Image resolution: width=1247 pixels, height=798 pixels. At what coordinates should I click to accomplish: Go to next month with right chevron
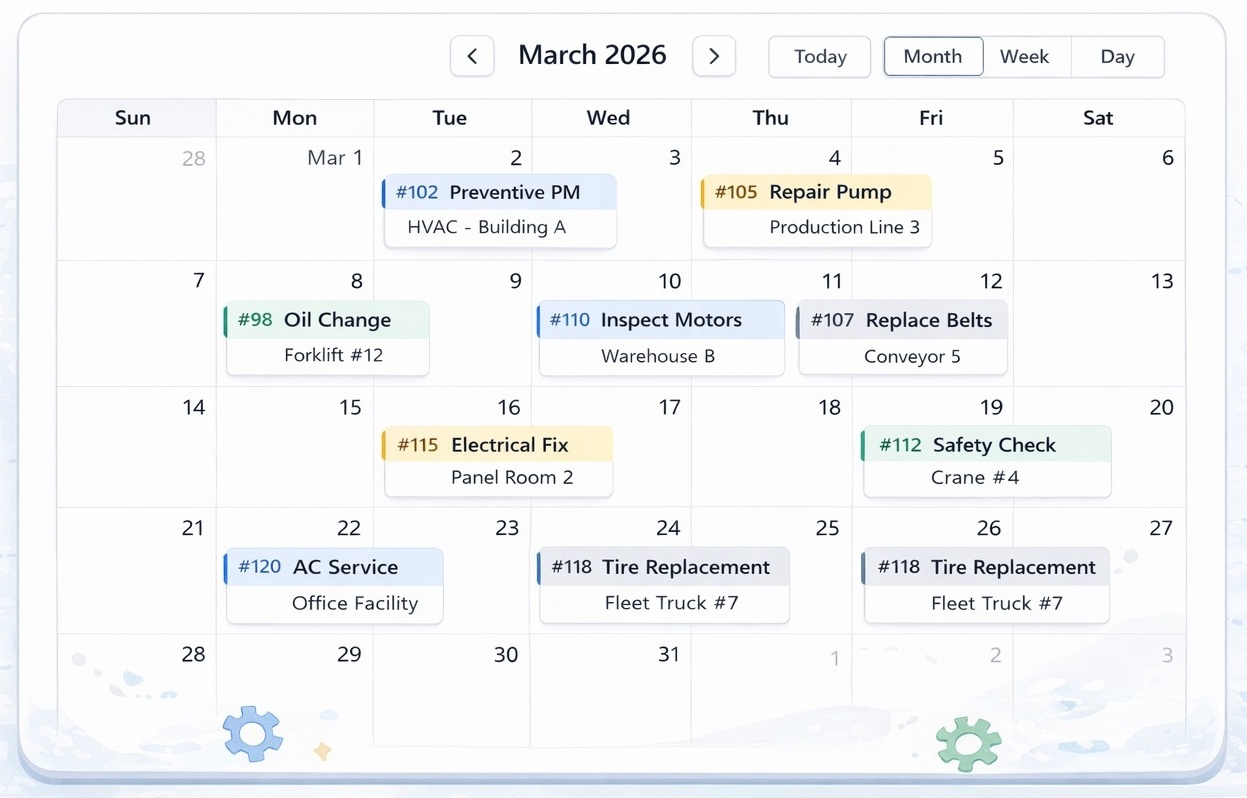(x=714, y=56)
